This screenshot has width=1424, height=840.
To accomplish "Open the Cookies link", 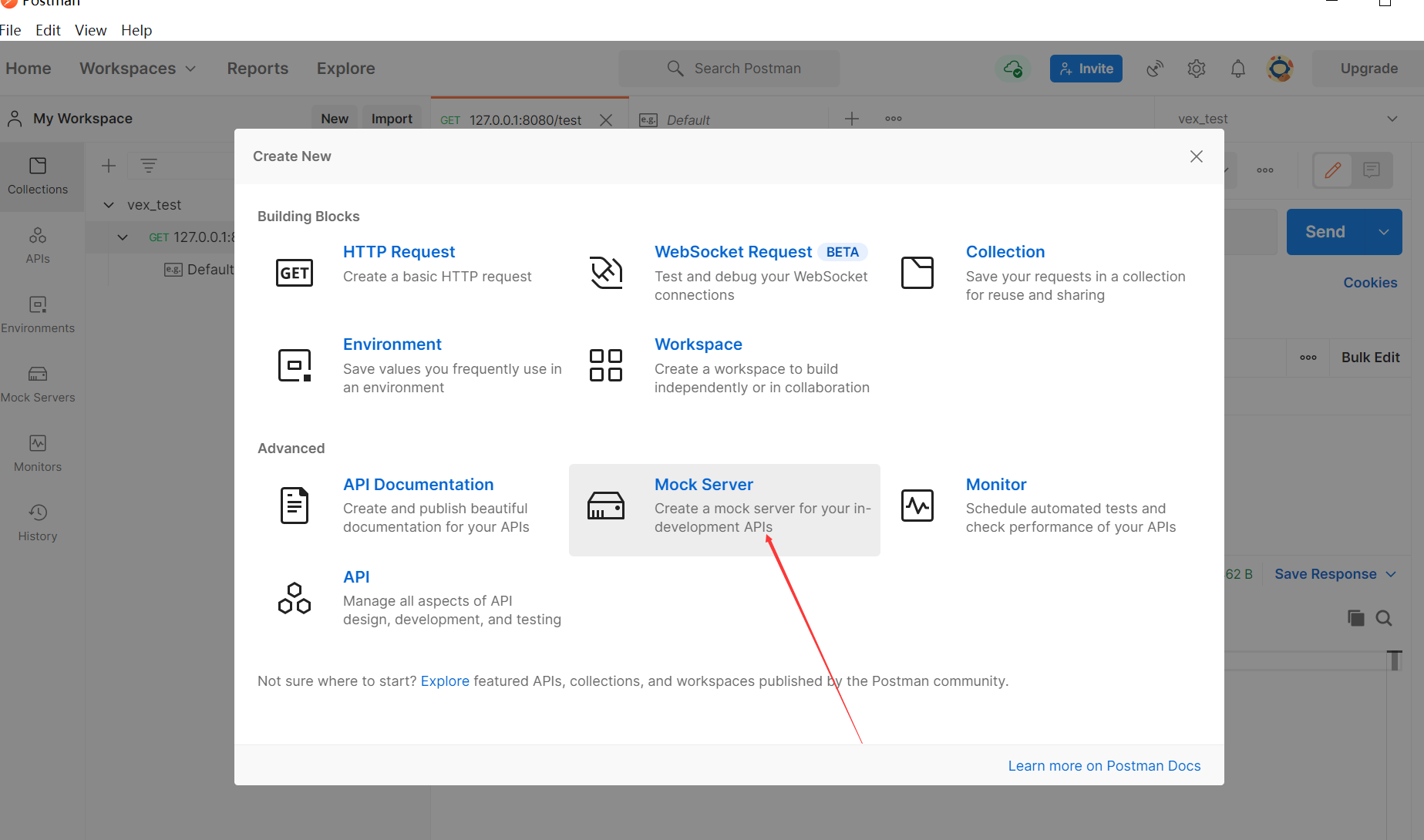I will 1370,283.
